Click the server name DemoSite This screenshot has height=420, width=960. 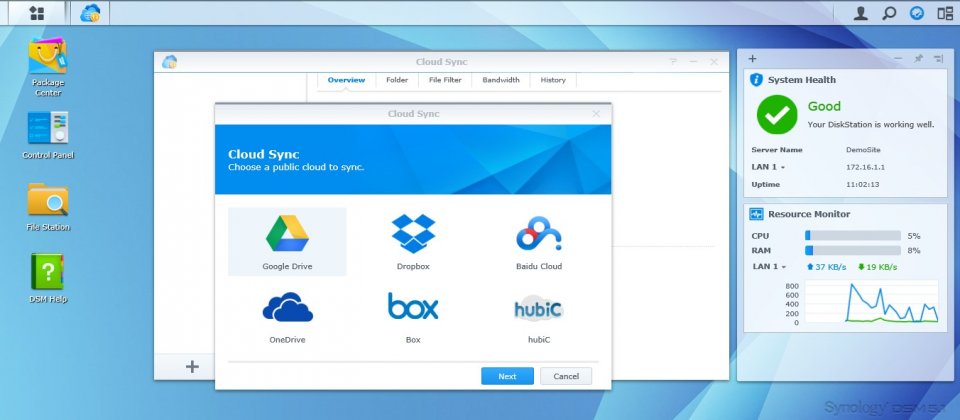coord(861,150)
